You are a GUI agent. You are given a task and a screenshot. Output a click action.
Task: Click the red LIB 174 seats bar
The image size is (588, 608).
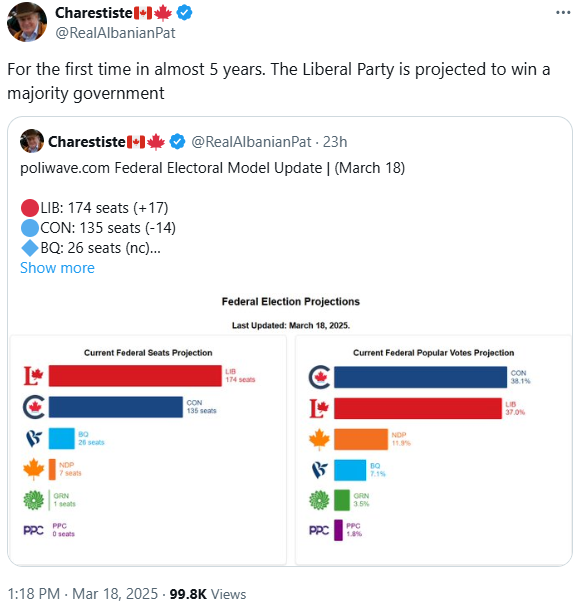[135, 376]
